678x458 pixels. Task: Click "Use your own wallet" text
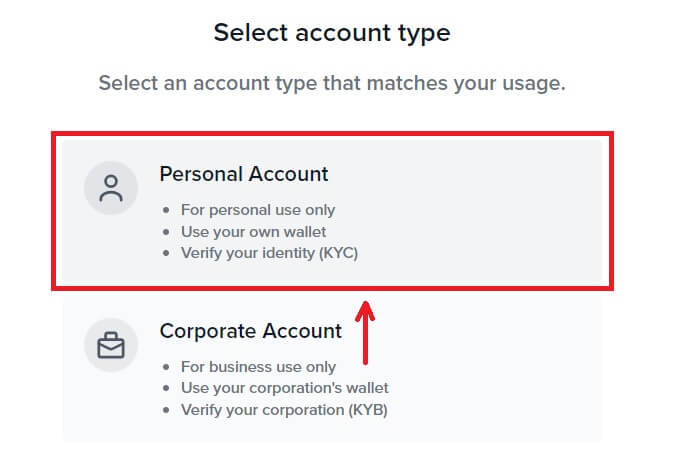[x=254, y=232]
